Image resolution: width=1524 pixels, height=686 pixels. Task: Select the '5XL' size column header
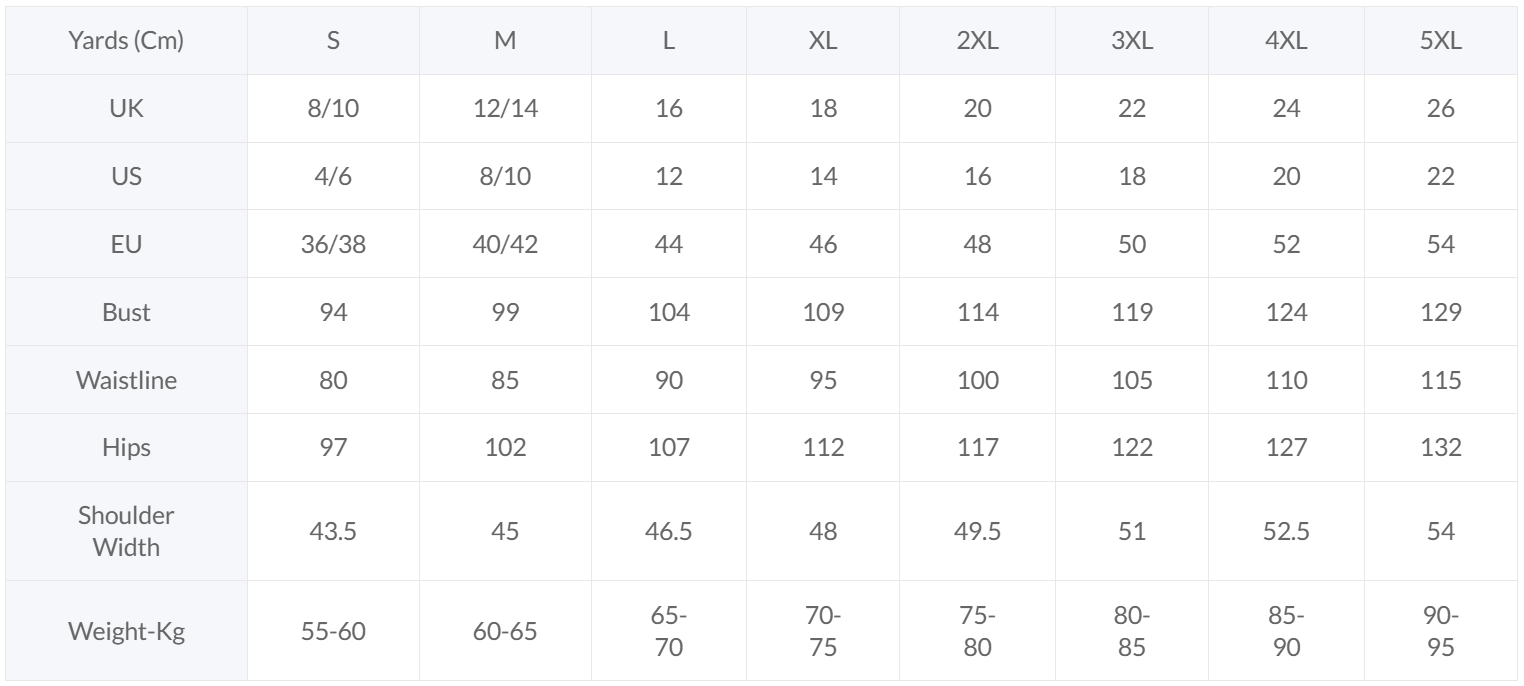1440,41
